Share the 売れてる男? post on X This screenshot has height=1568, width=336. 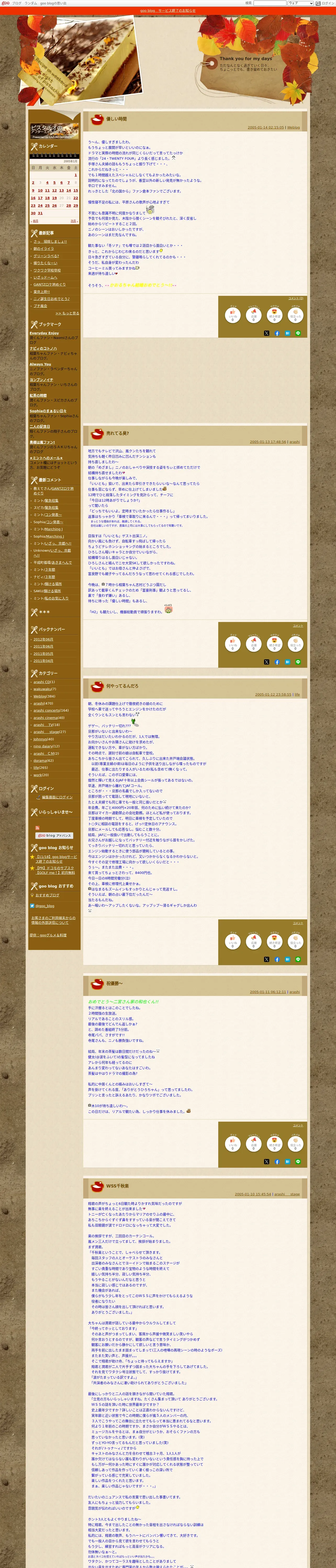pyautogui.click(x=266, y=662)
